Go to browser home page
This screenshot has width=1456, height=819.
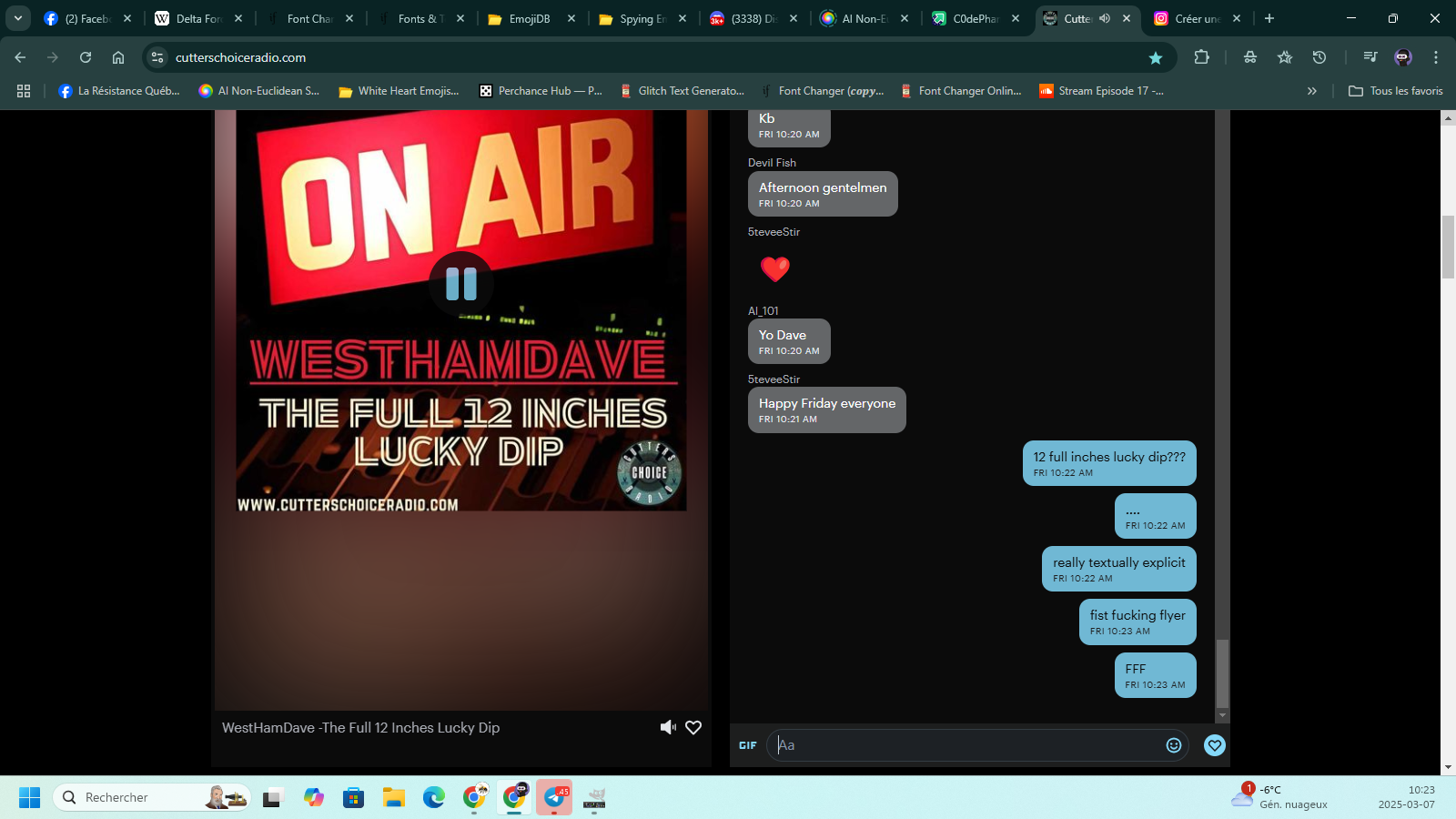(118, 57)
